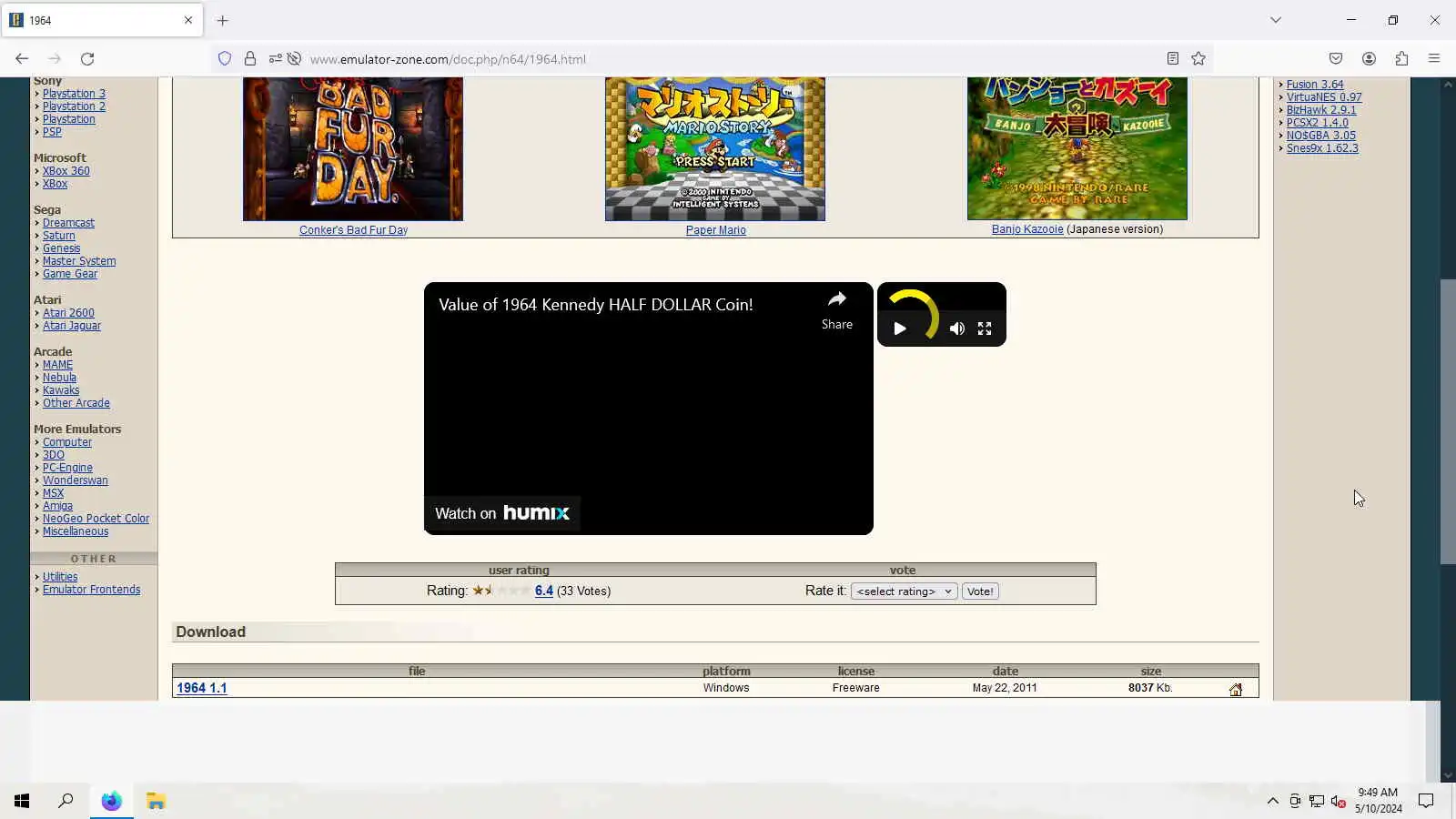Screen dimensions: 1456x819
Task: Open the volume icon in system tray
Action: [x=1338, y=801]
